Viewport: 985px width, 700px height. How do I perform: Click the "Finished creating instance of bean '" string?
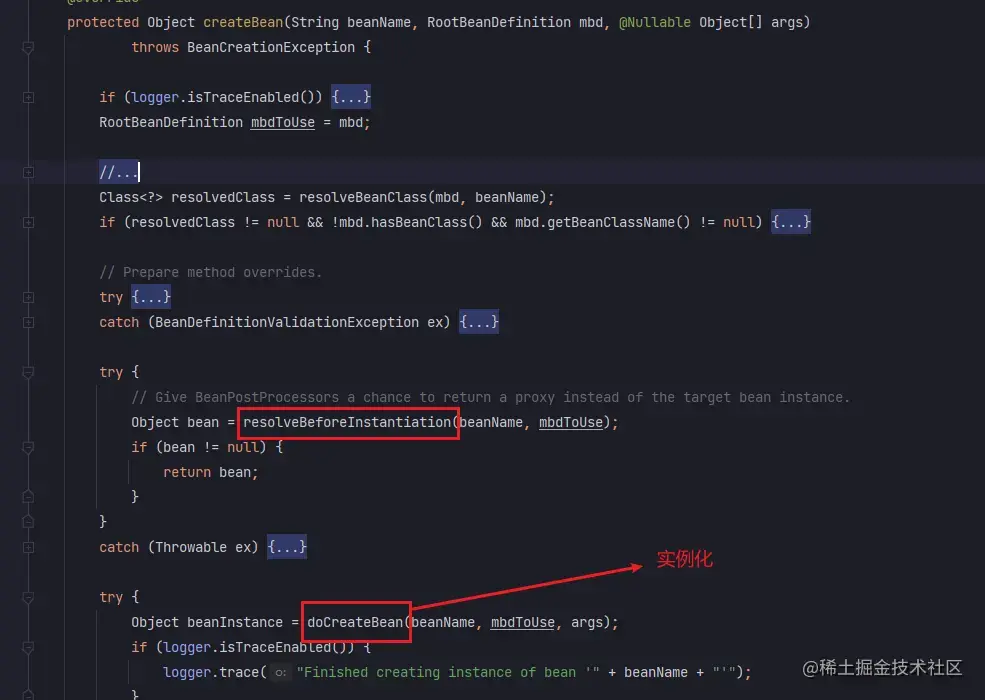pyautogui.click(x=448, y=672)
